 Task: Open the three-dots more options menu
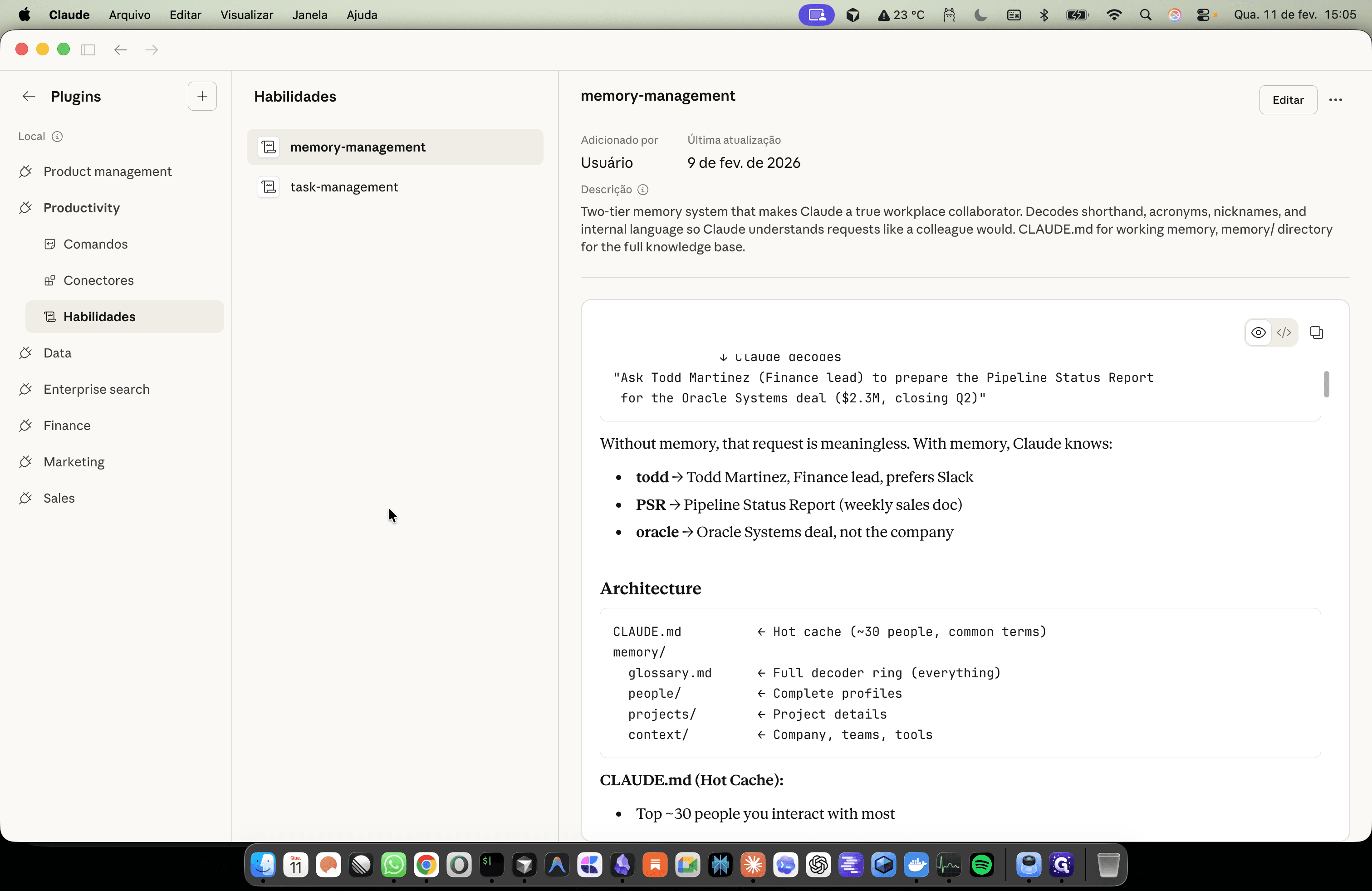1335,100
